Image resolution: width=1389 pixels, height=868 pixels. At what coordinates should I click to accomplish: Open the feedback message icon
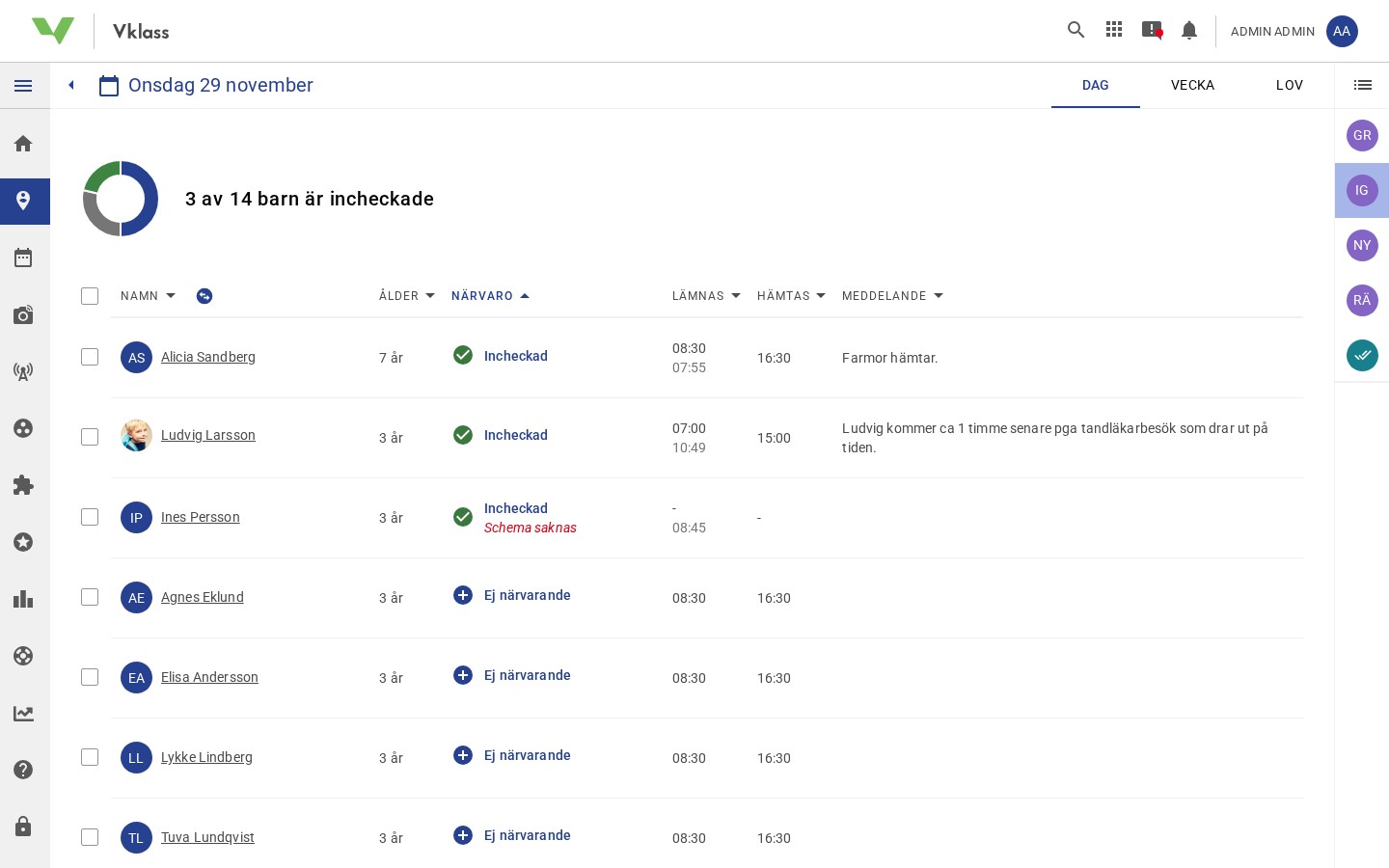(x=1152, y=30)
